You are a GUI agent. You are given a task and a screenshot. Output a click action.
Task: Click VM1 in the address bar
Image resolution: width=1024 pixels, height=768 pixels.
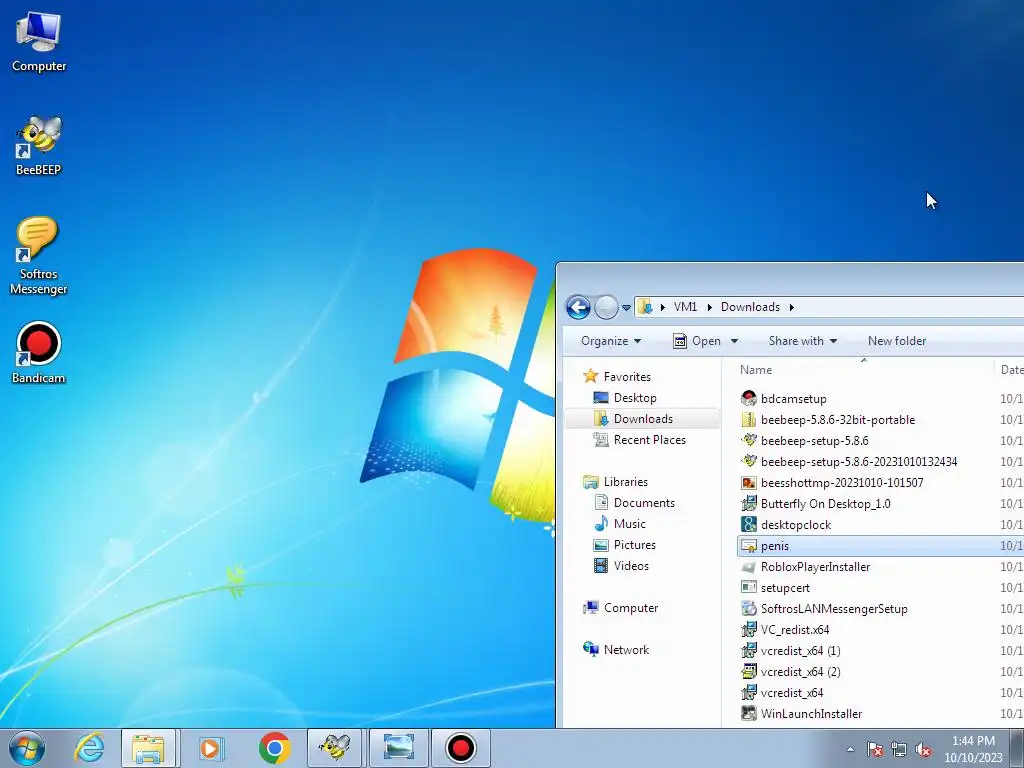coord(685,307)
